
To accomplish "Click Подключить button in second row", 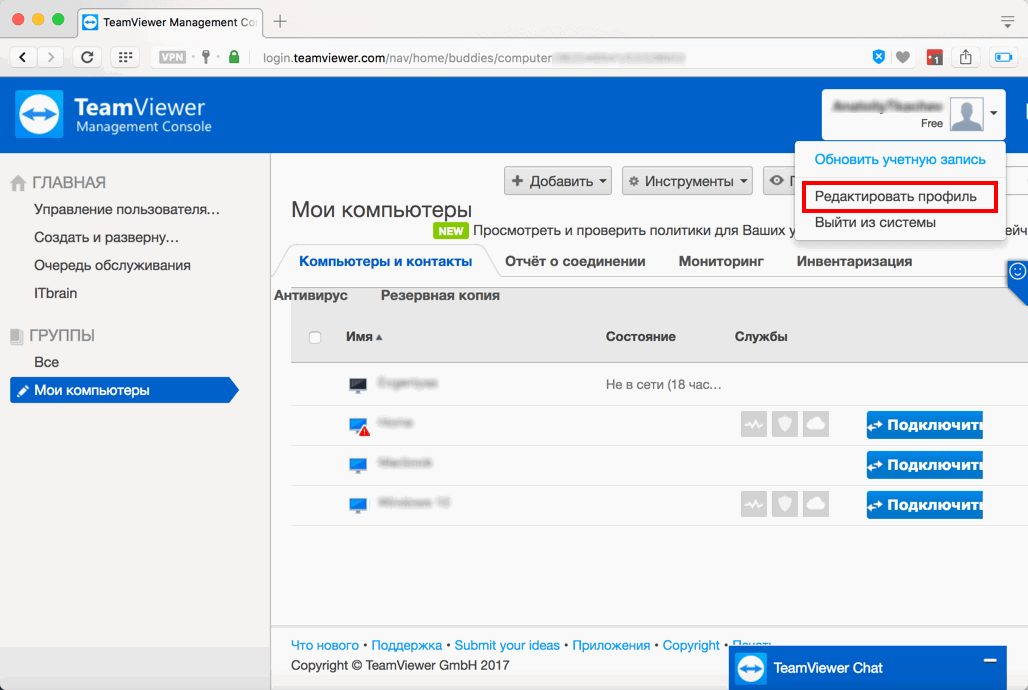I will [x=924, y=425].
